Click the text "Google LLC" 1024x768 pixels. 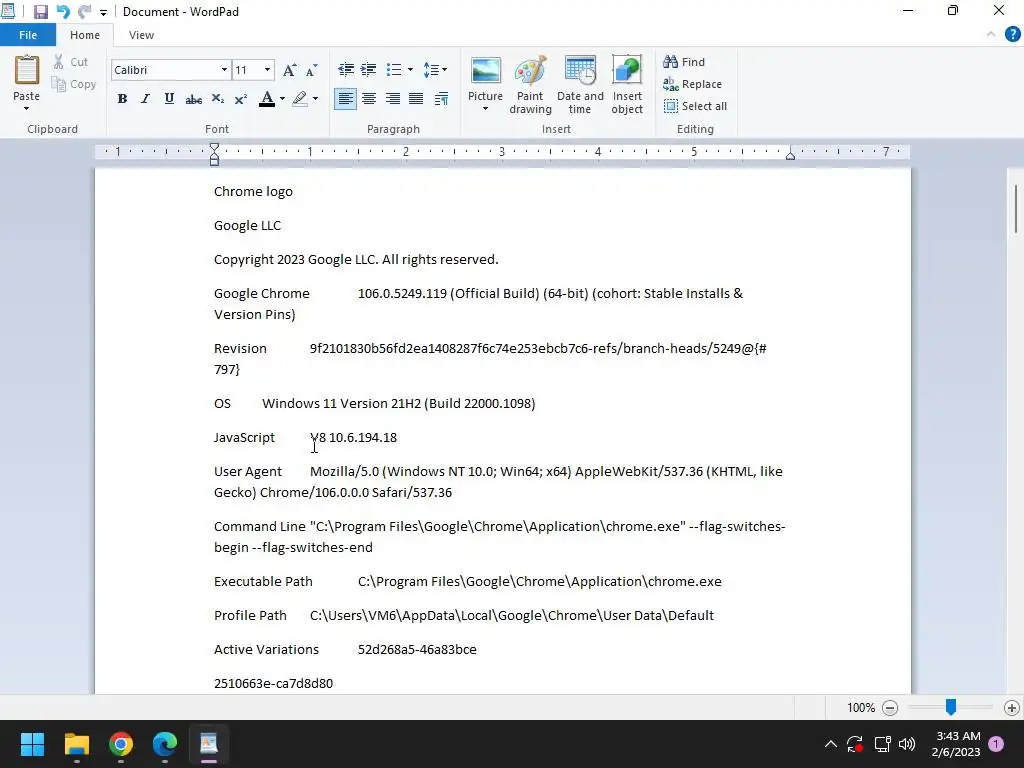tap(248, 226)
